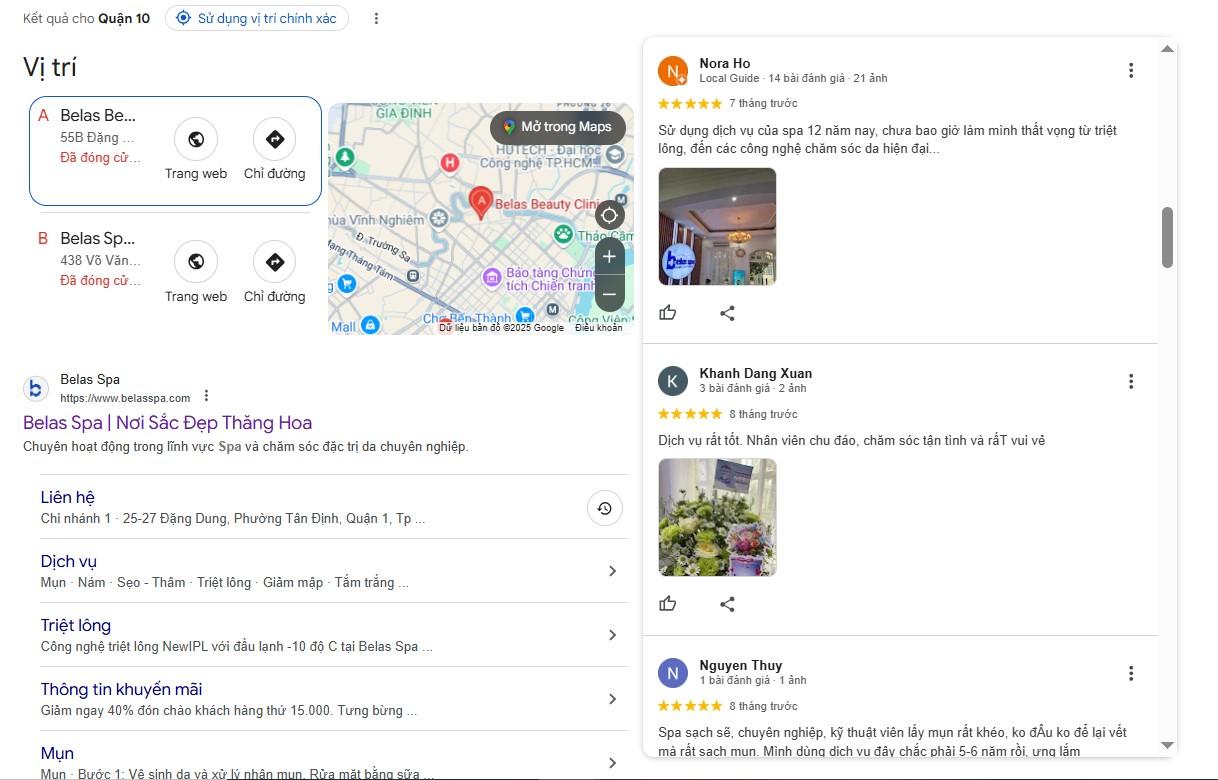Open more options on Khanh Dang Xuan's review

[1131, 381]
